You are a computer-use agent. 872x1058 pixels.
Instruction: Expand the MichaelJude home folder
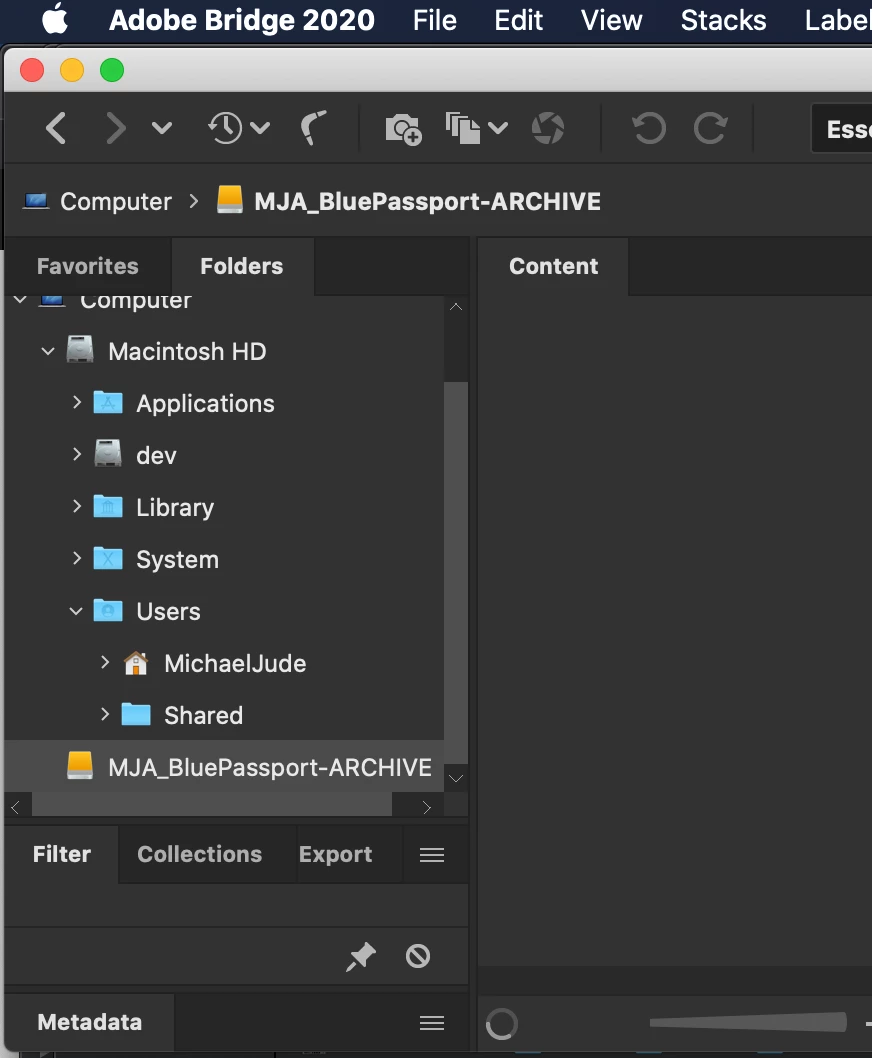tap(105, 662)
